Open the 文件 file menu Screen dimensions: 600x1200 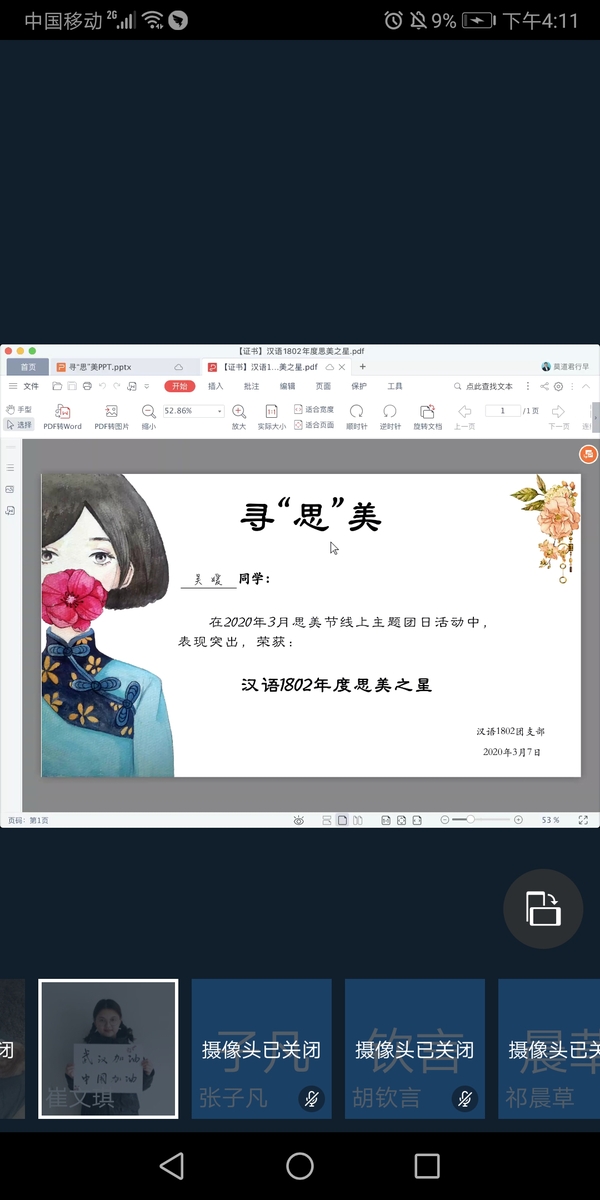pyautogui.click(x=24, y=386)
